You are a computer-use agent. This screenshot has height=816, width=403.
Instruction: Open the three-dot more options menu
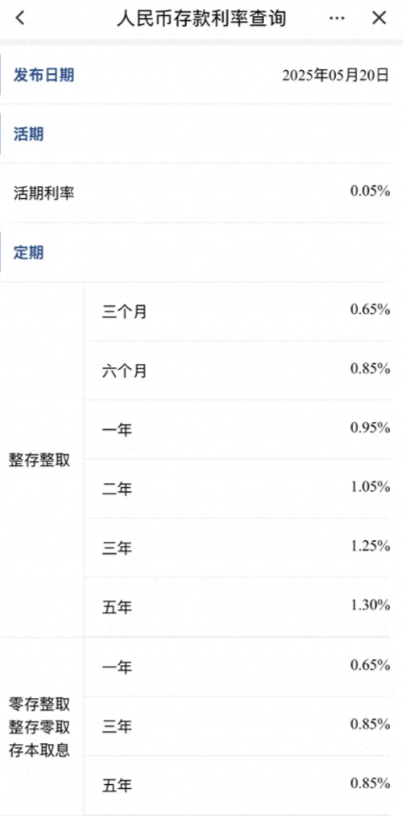click(x=337, y=18)
